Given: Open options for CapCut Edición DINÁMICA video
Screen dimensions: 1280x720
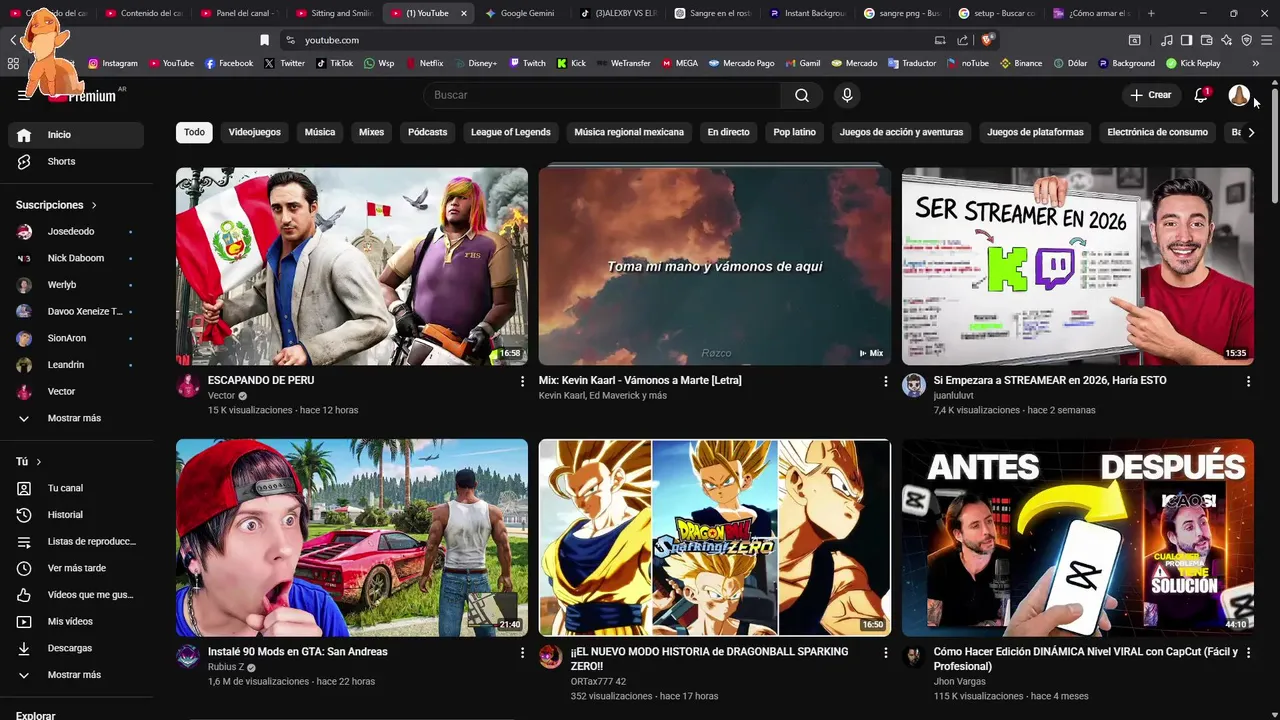Looking at the screenshot, I should tap(1248, 652).
